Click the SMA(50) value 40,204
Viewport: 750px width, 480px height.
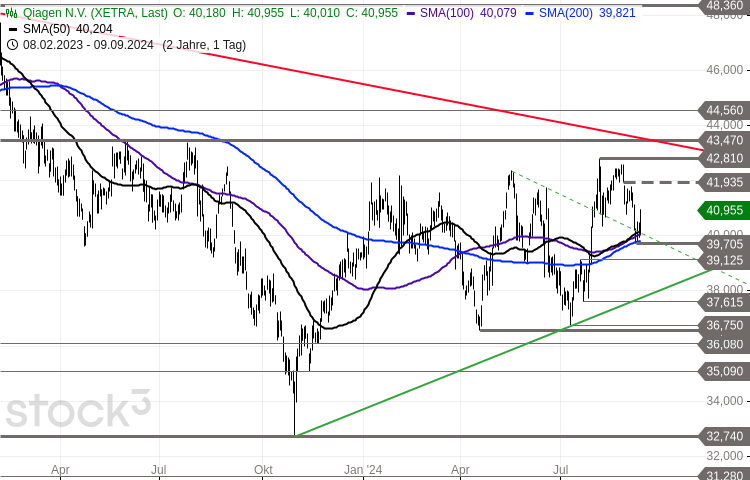[x=94, y=29]
